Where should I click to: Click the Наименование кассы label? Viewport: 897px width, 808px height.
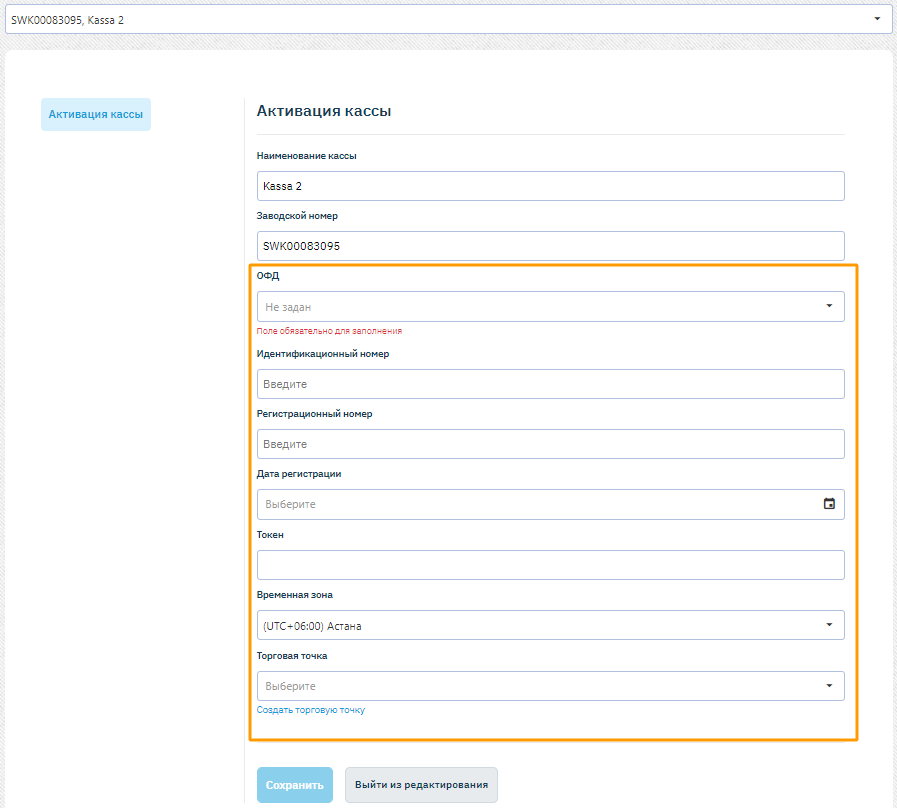[307, 156]
